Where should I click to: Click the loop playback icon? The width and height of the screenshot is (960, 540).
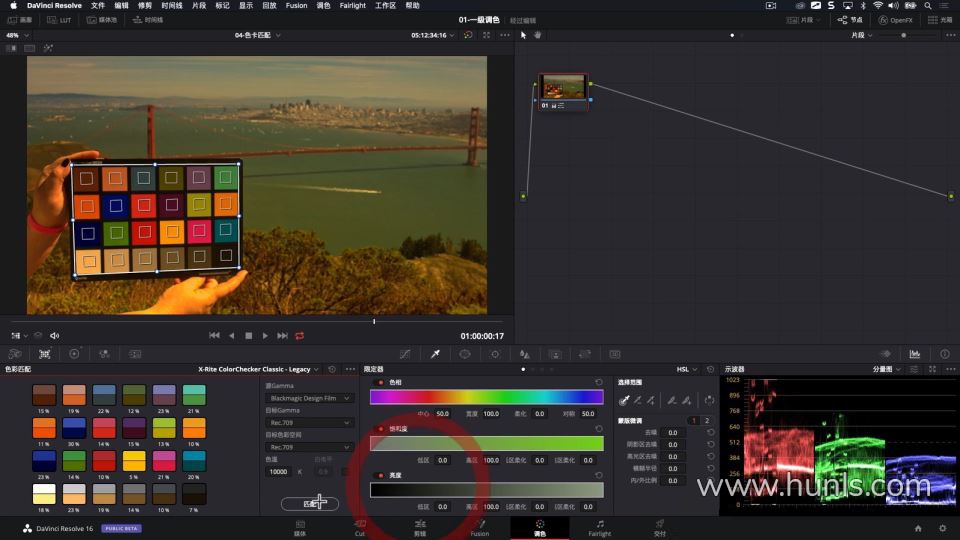coord(299,336)
